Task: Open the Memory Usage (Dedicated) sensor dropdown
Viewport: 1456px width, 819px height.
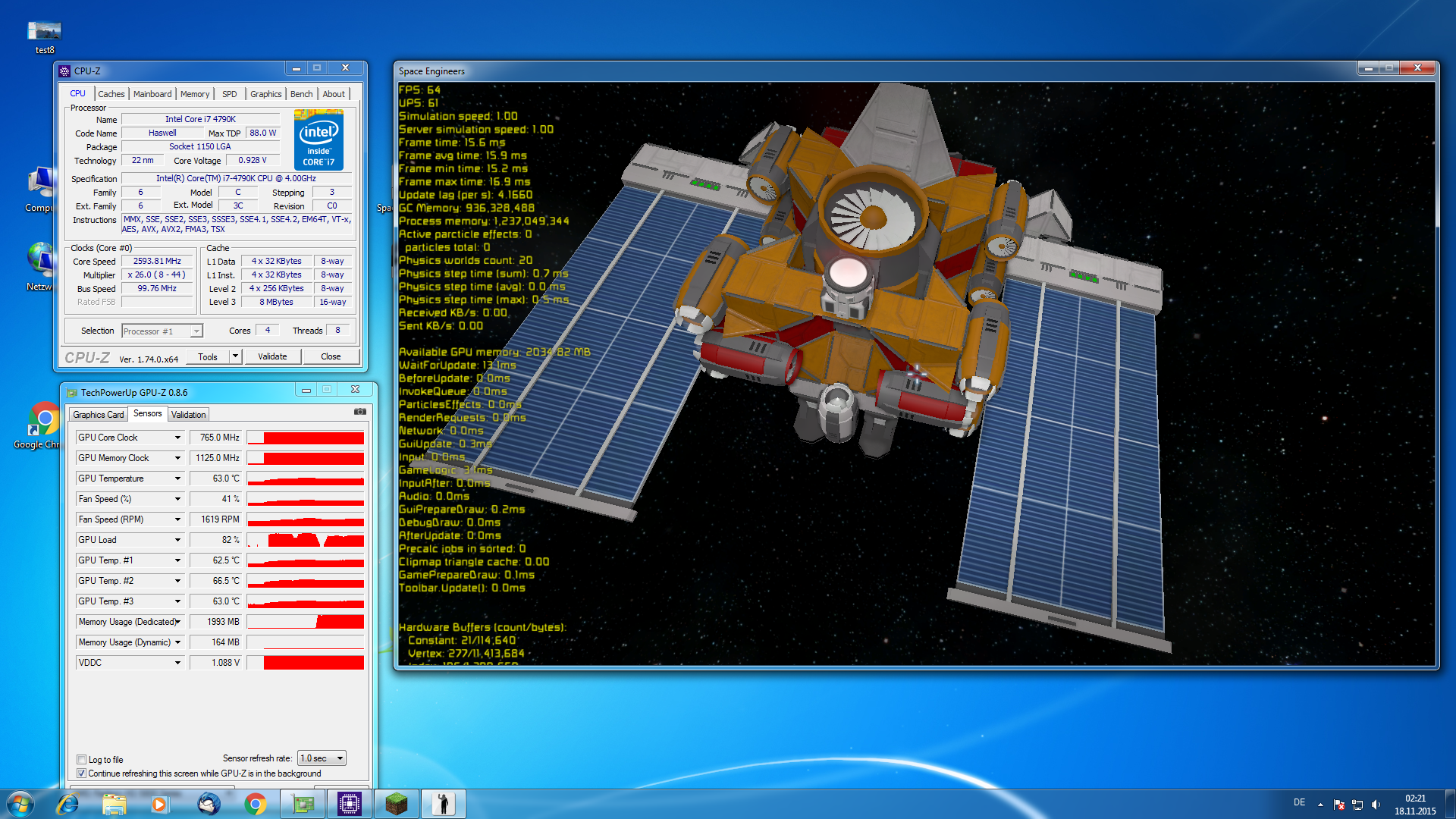Action: [177, 622]
